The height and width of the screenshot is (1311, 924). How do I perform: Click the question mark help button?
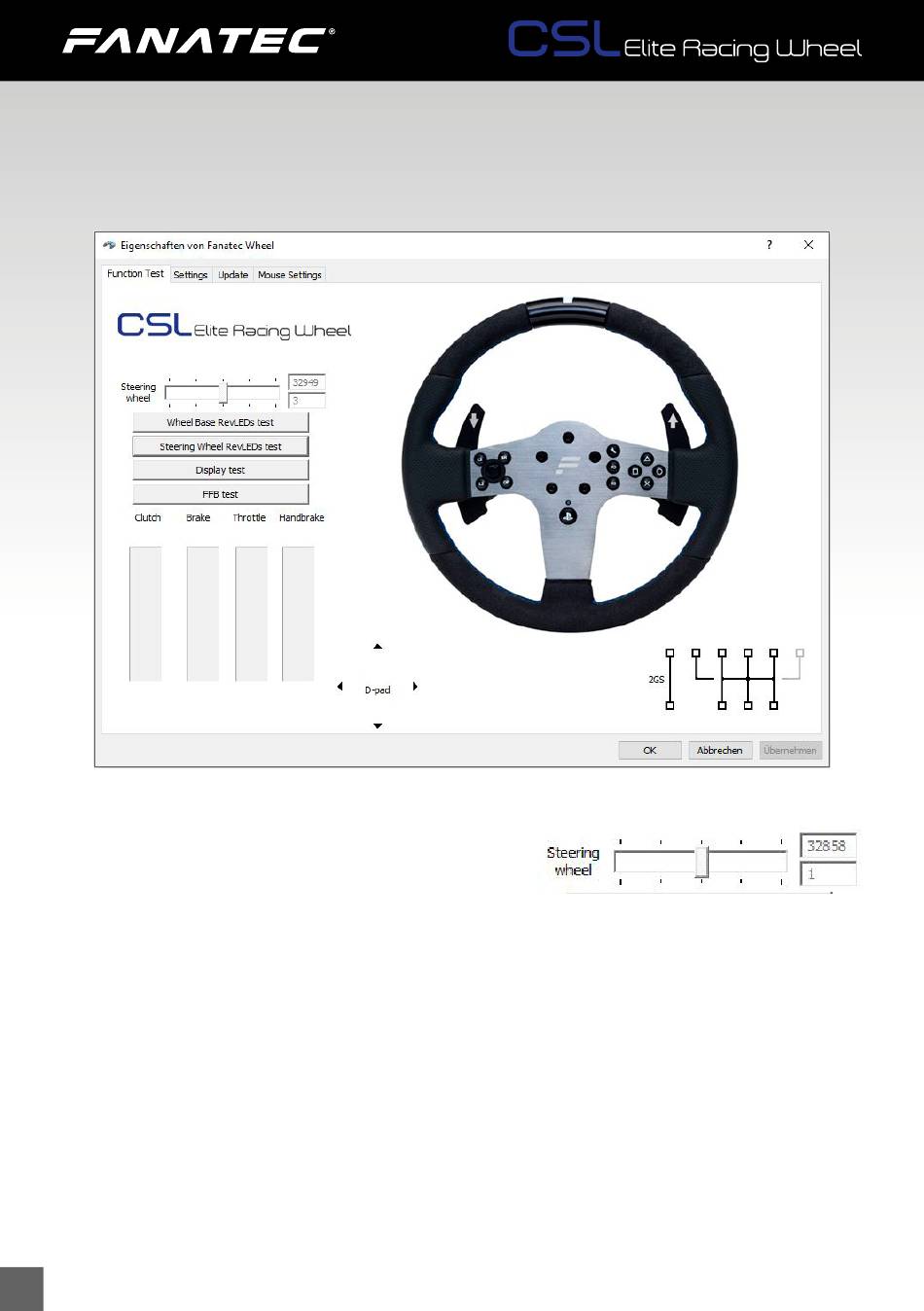pos(769,245)
